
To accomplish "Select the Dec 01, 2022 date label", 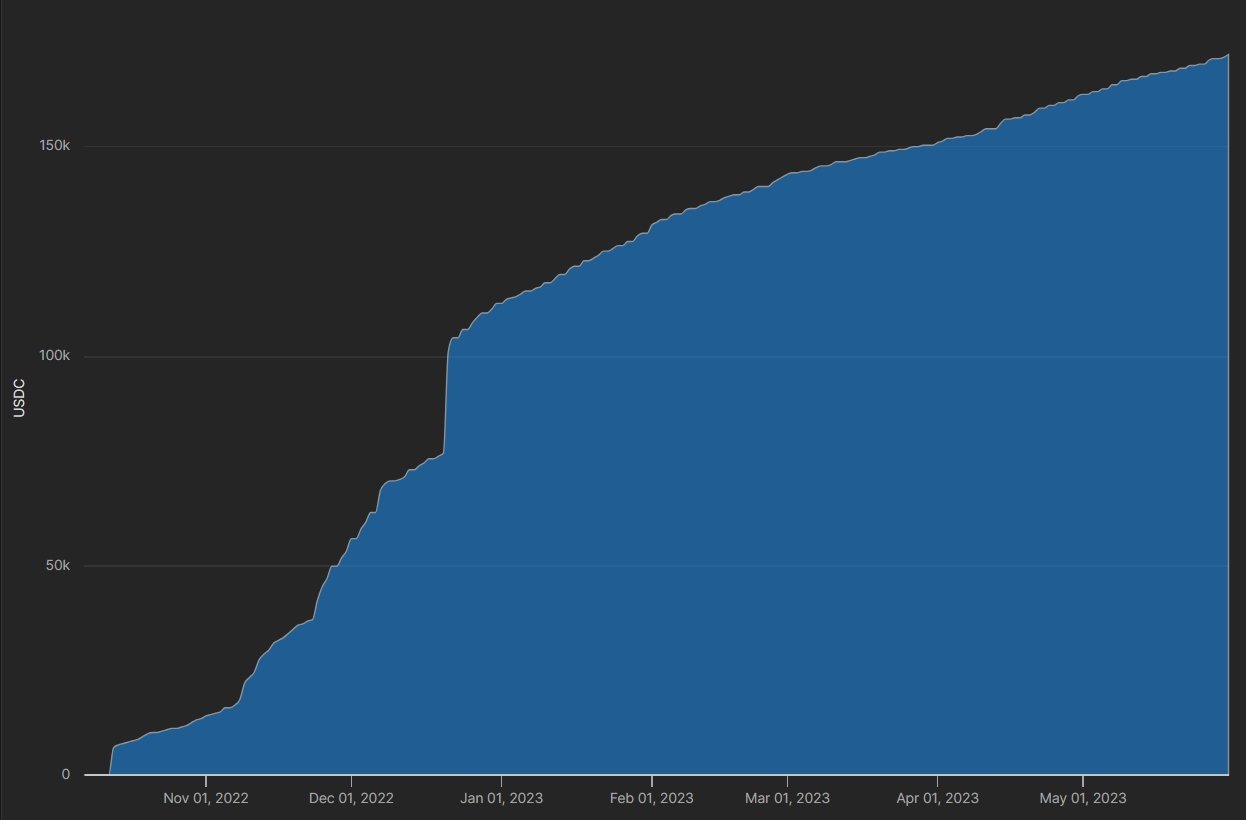I will (x=352, y=798).
